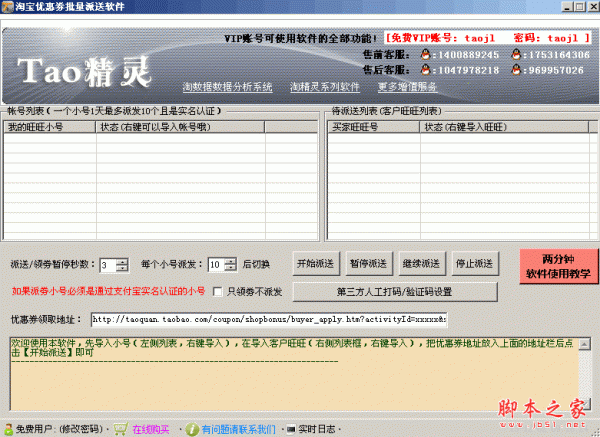This screenshot has height=437, width=600.
Task: Open the 淘数据数据分析系统 link
Action: [227, 87]
